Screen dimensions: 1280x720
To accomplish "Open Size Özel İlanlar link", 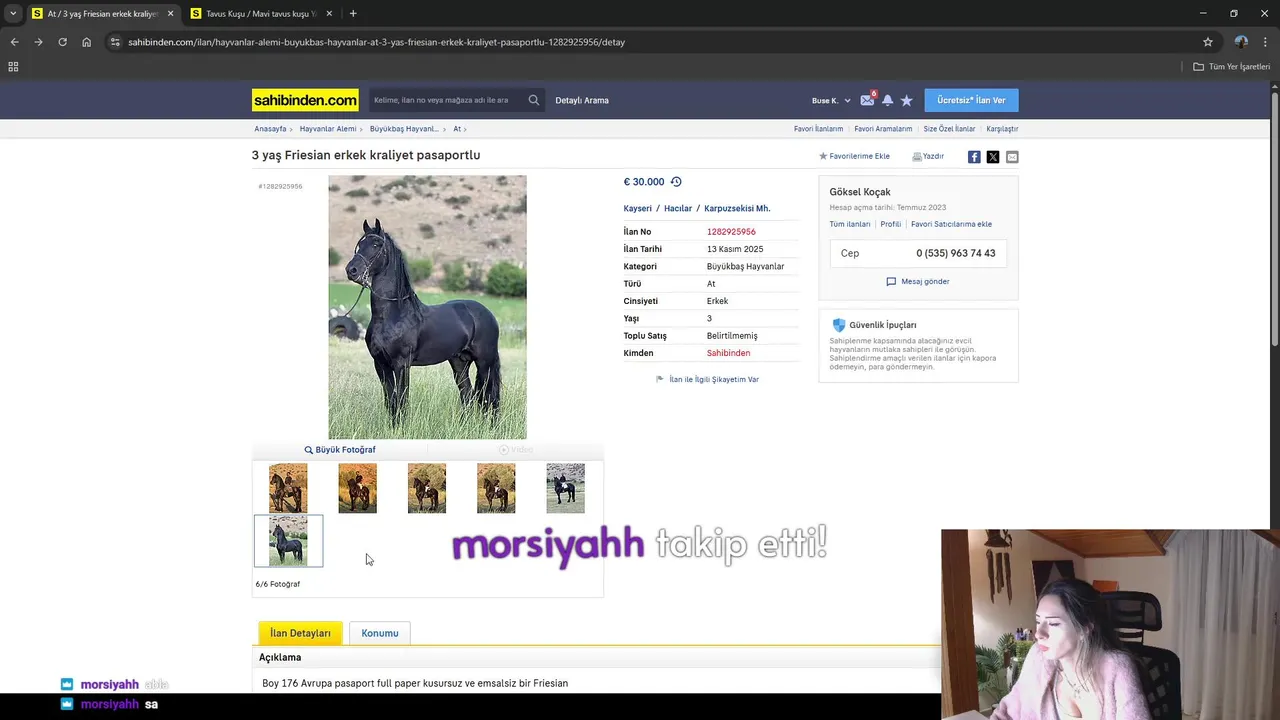I will click(x=949, y=129).
